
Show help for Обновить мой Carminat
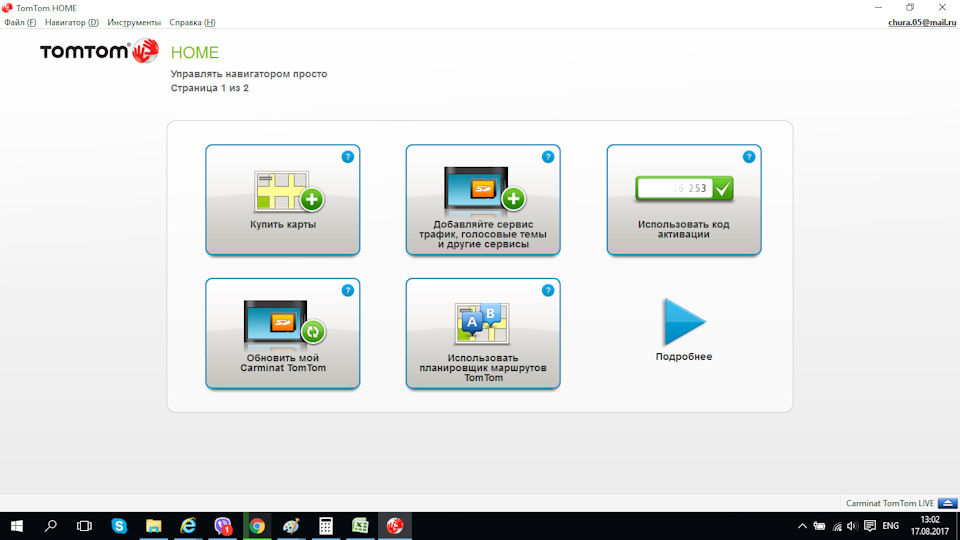click(347, 290)
